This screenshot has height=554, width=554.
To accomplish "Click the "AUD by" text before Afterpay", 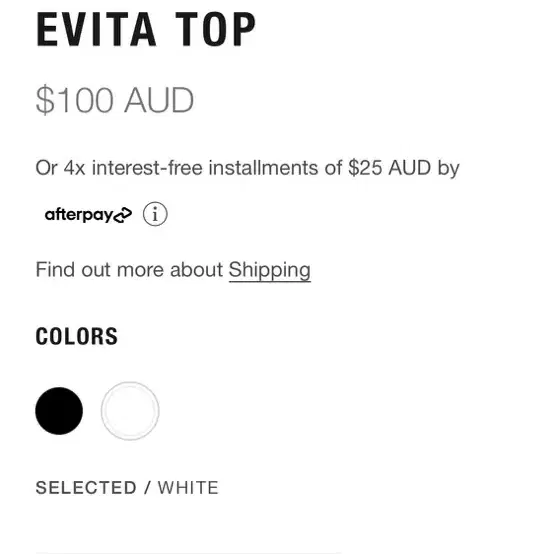I will click(x=424, y=168).
